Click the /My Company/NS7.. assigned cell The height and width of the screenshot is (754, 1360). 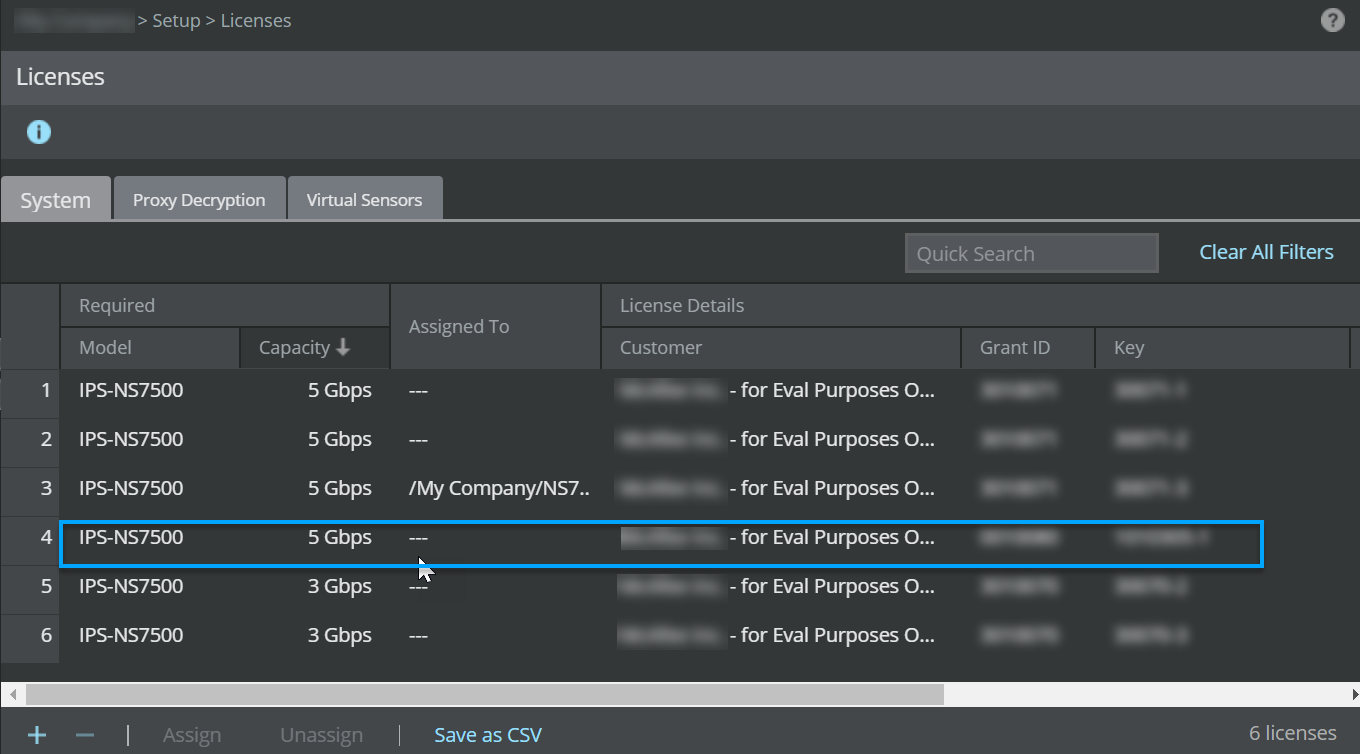click(499, 488)
